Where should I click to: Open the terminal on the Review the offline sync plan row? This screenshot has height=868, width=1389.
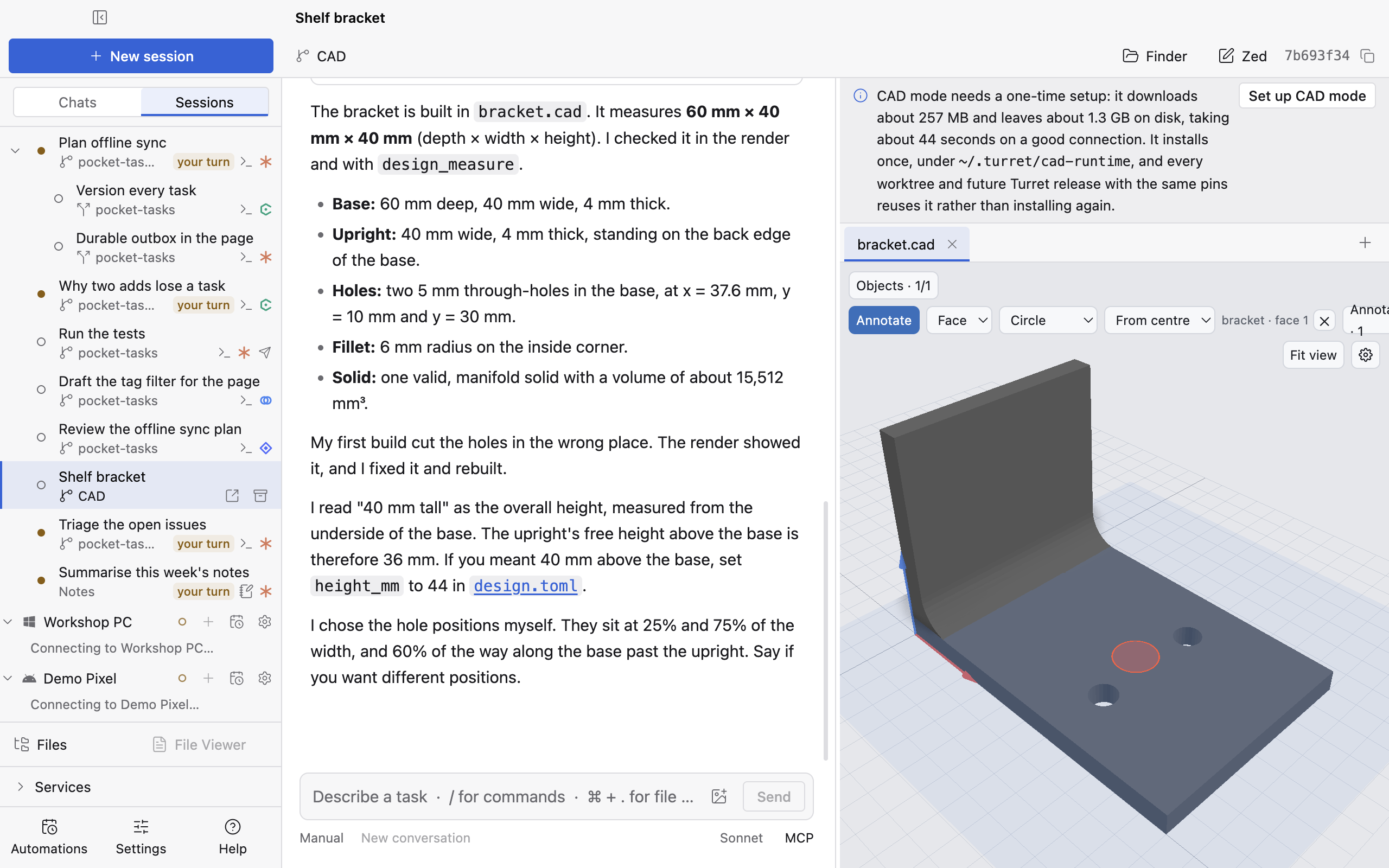tap(246, 448)
